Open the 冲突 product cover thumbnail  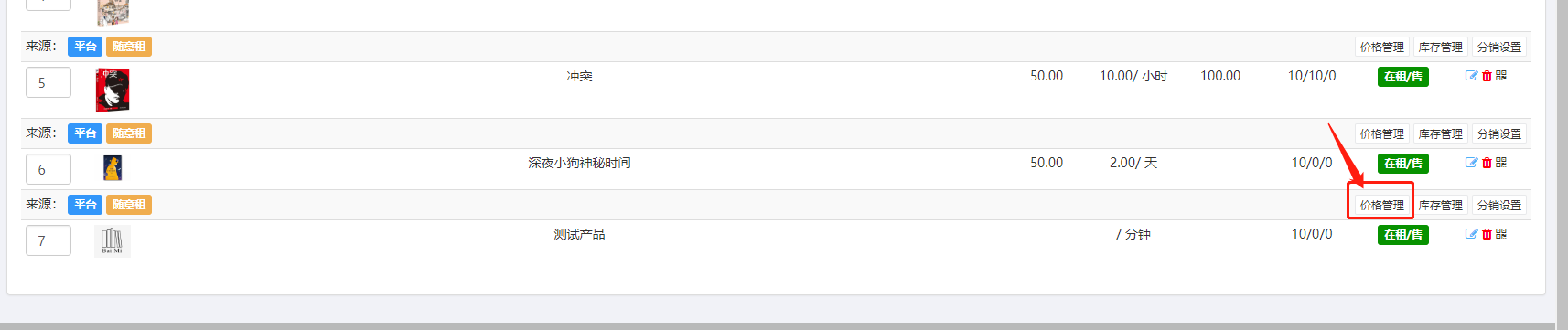coord(113,90)
